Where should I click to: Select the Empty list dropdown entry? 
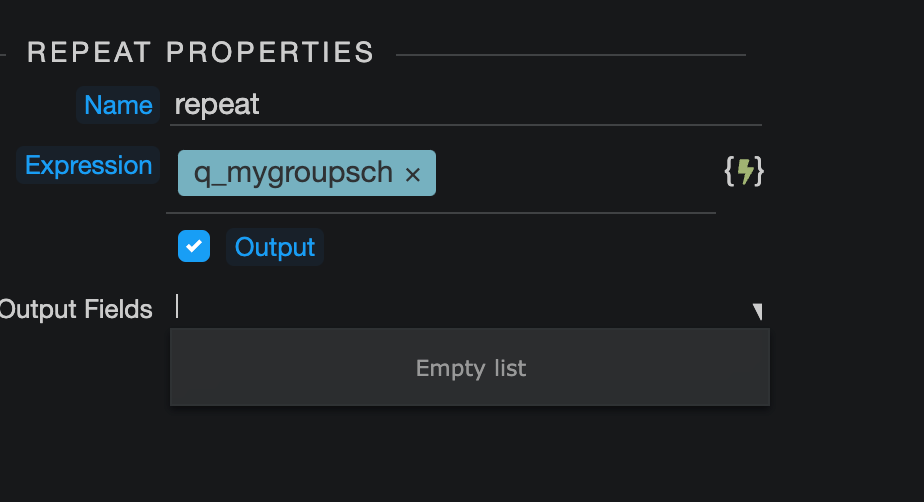pyautogui.click(x=470, y=368)
